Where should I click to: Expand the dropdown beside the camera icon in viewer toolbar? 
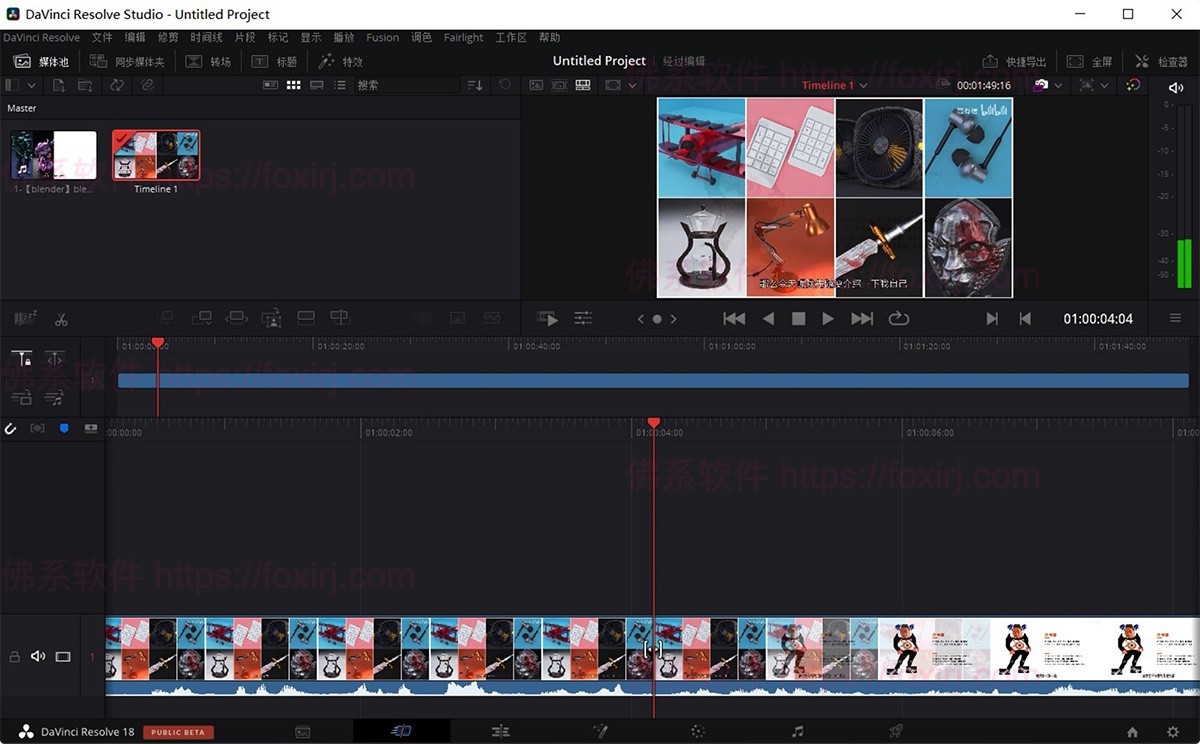pos(1057,85)
